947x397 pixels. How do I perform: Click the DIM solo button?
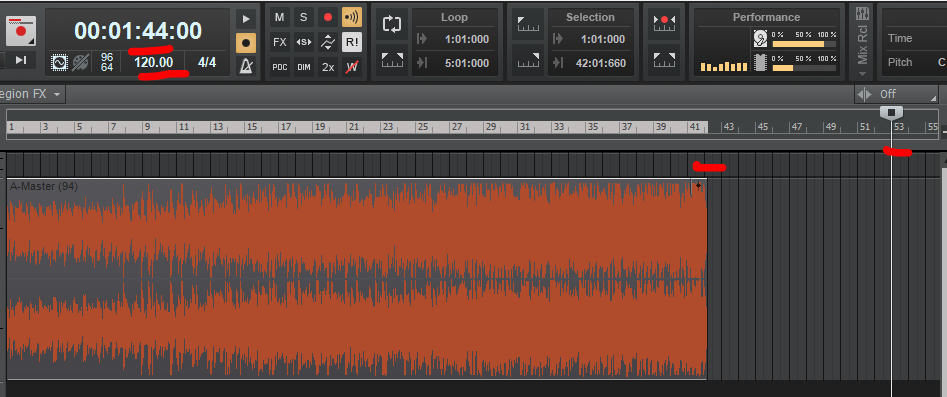click(x=304, y=67)
